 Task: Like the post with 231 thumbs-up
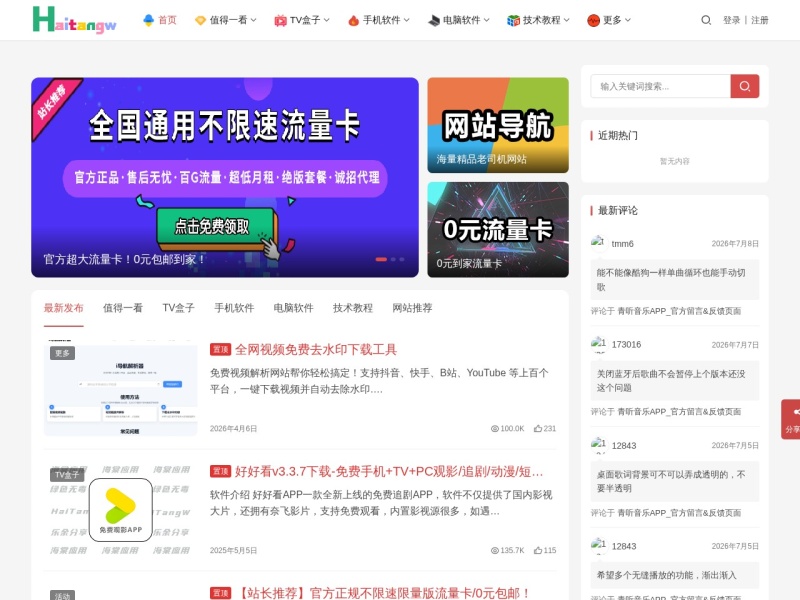[x=545, y=429]
